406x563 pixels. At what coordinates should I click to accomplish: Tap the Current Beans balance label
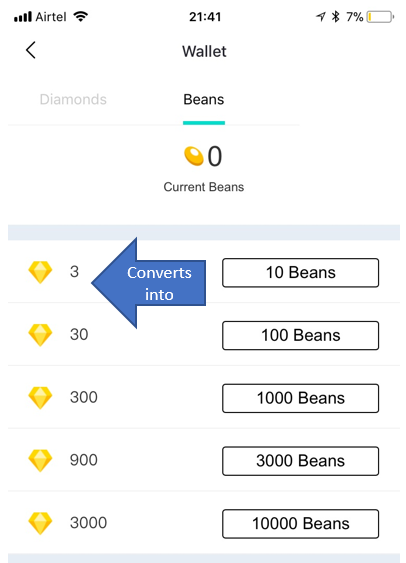[204, 187]
